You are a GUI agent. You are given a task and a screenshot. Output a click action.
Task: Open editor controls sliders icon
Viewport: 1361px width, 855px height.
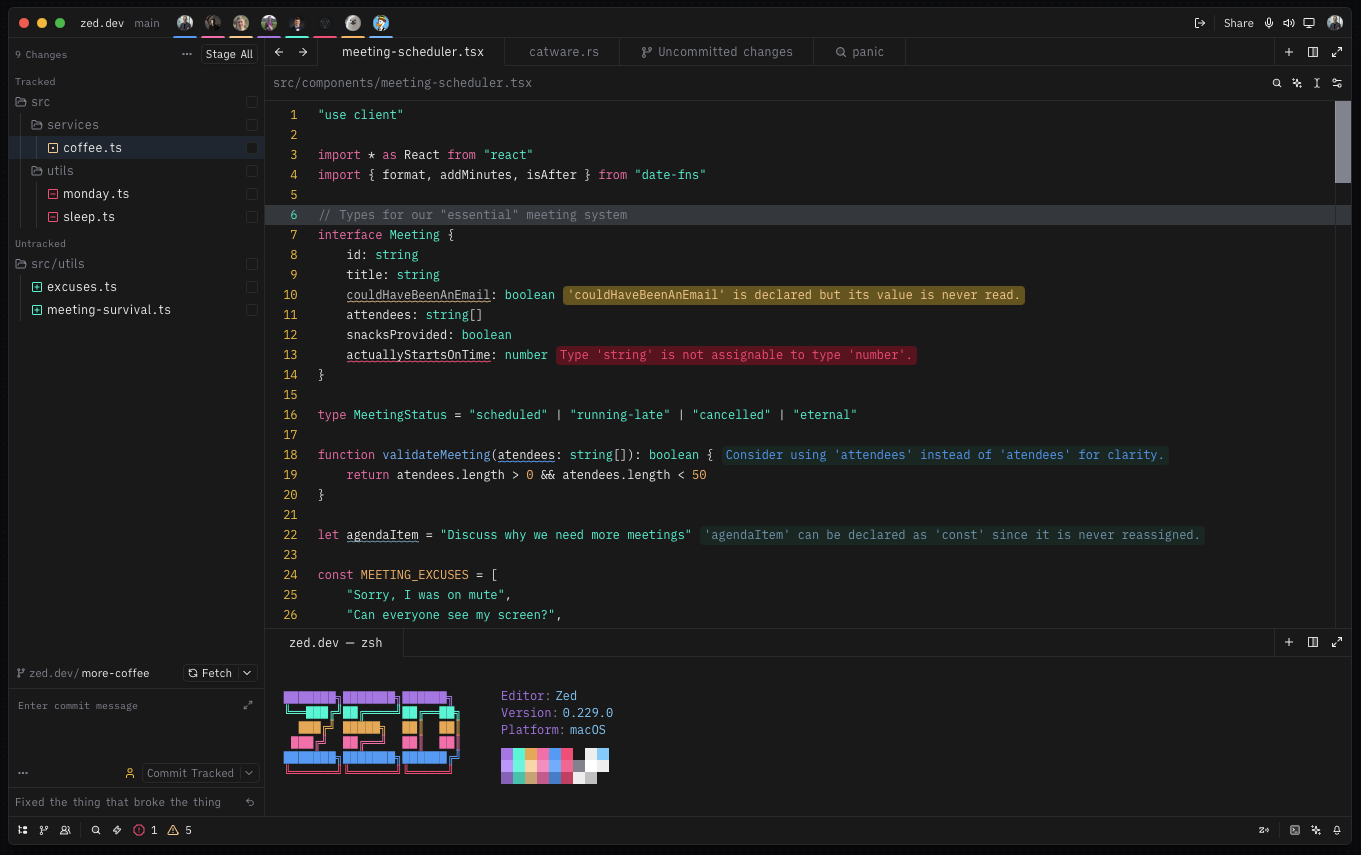(x=1337, y=84)
